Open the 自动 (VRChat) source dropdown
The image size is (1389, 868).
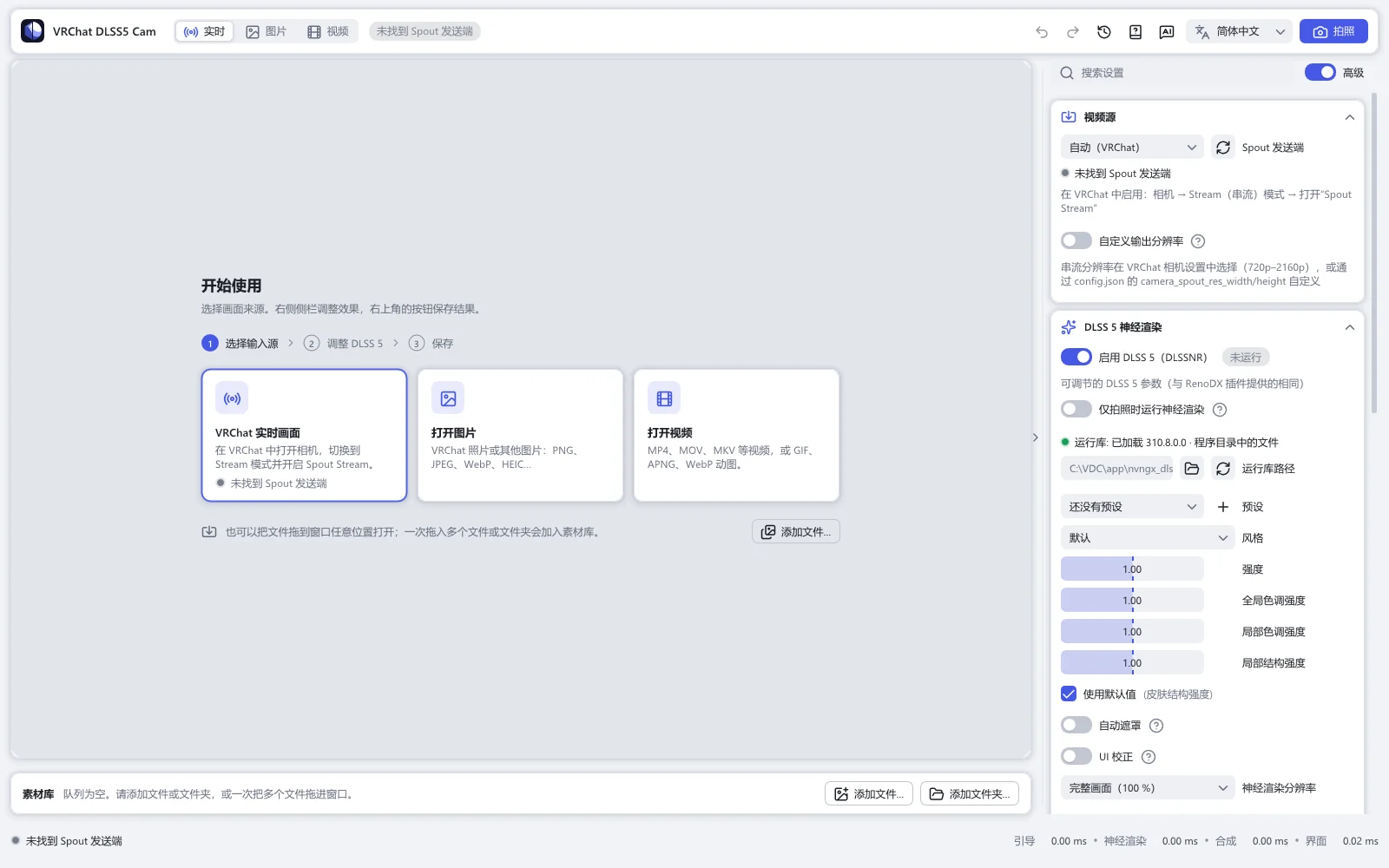[x=1132, y=148]
